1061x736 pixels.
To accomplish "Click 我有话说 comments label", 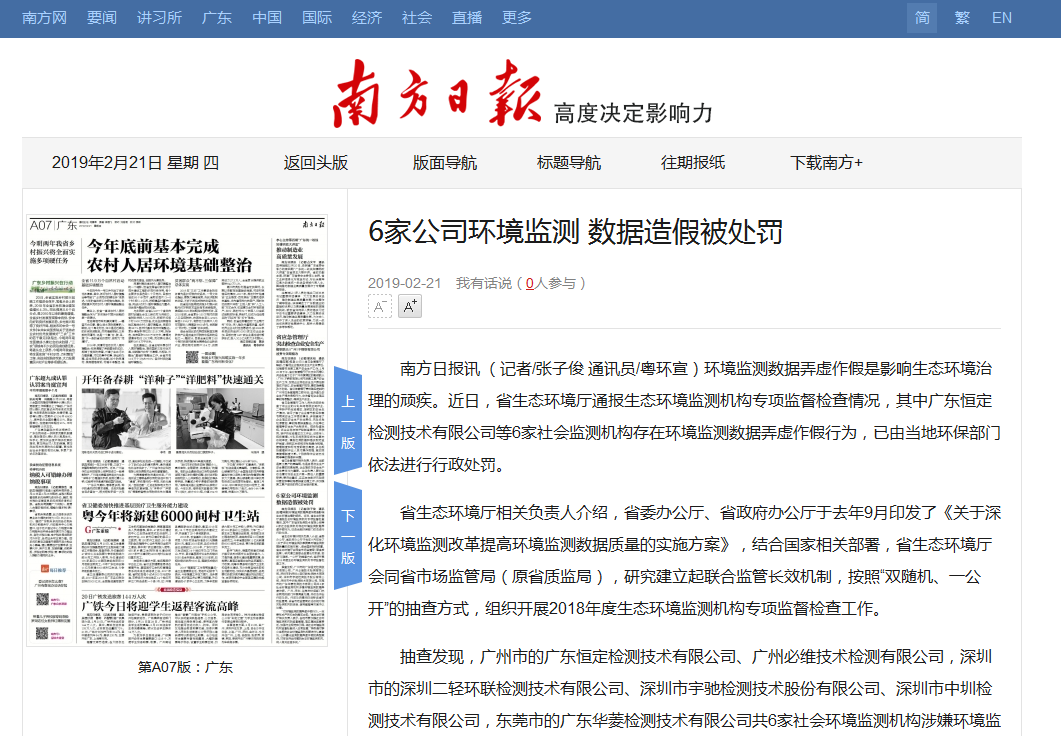I will point(484,283).
